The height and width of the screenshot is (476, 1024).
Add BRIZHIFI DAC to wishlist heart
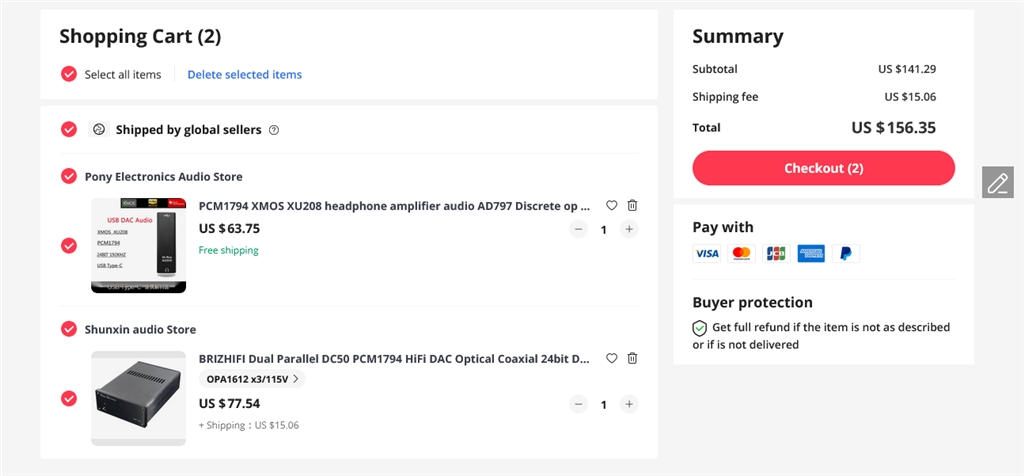coord(612,358)
